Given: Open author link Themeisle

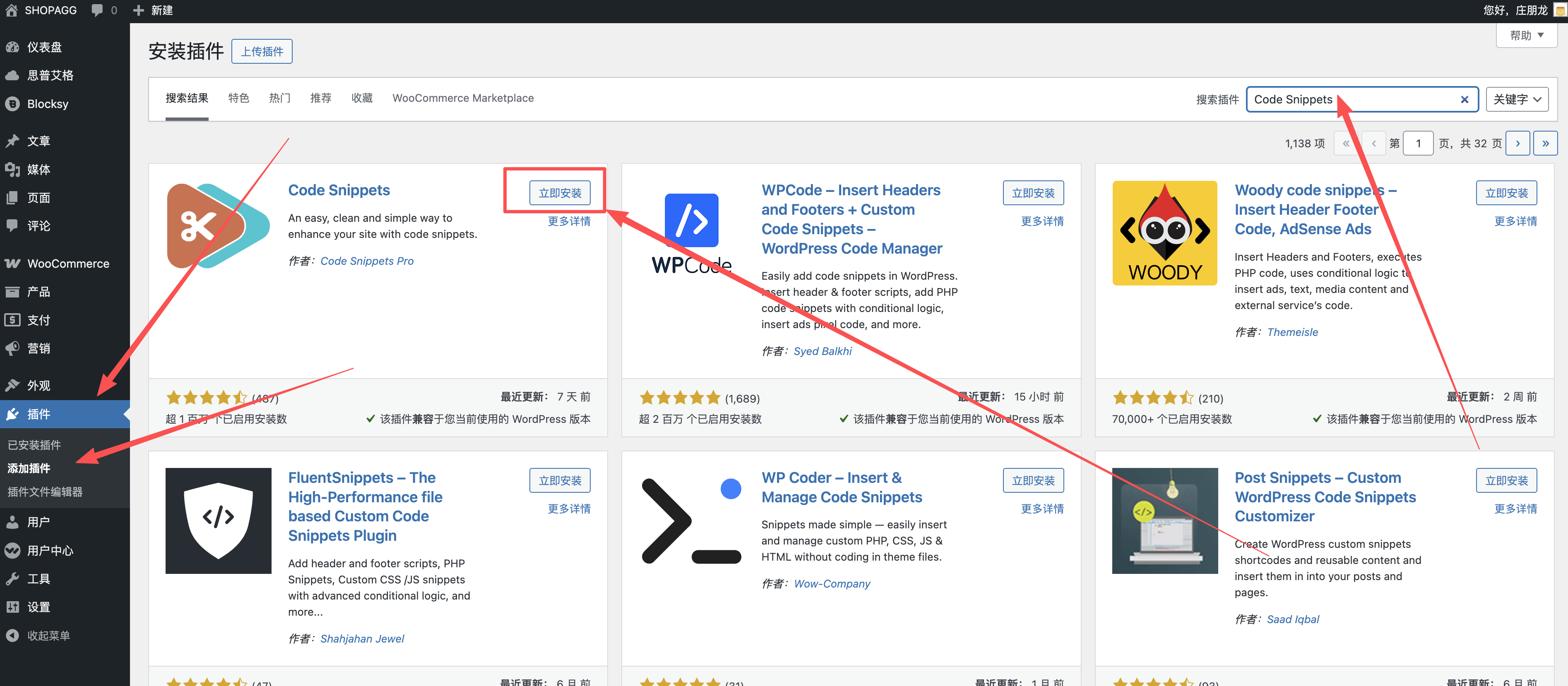Looking at the screenshot, I should (1292, 332).
